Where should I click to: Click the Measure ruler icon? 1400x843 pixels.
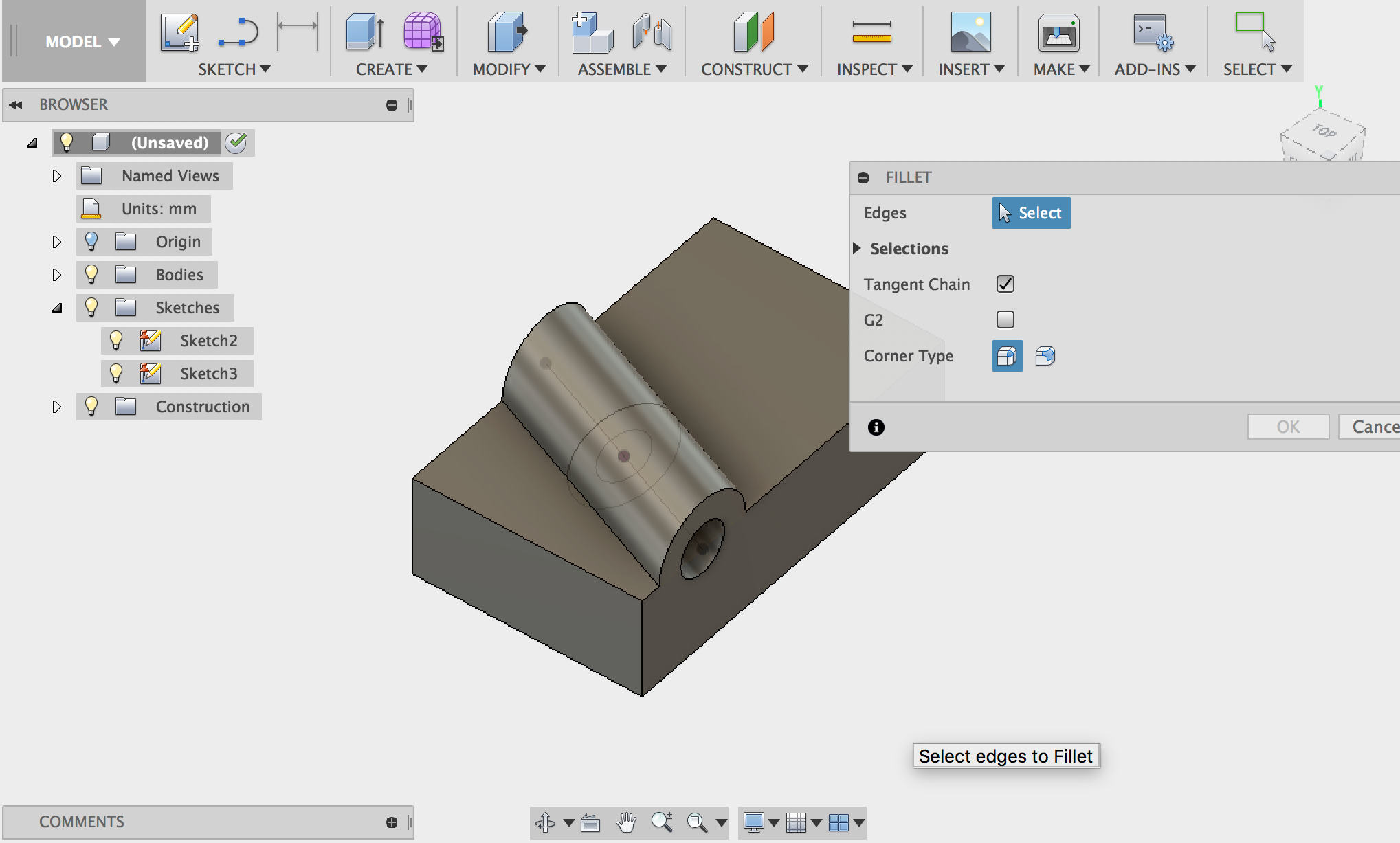point(871,32)
